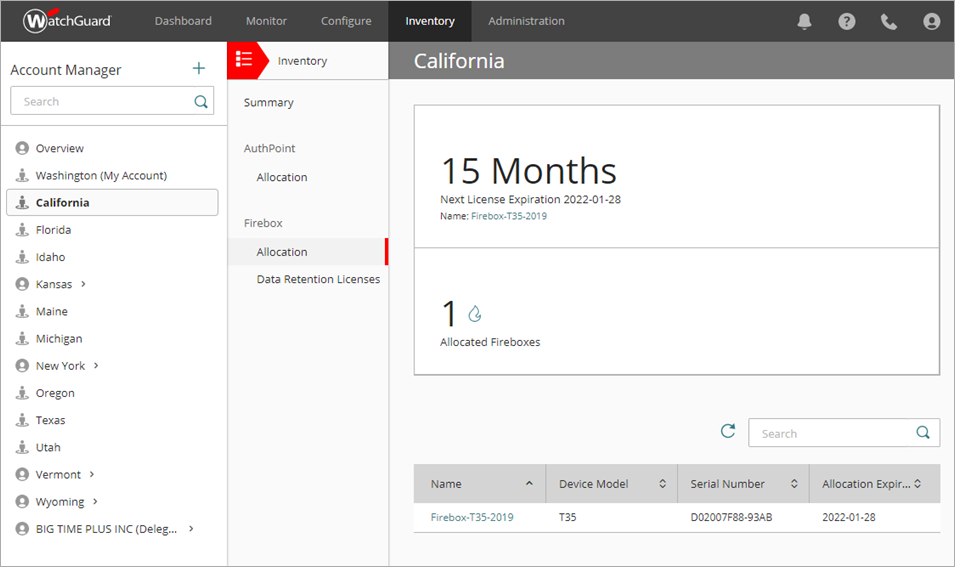Open the help question mark icon
The image size is (955, 567).
(x=847, y=21)
